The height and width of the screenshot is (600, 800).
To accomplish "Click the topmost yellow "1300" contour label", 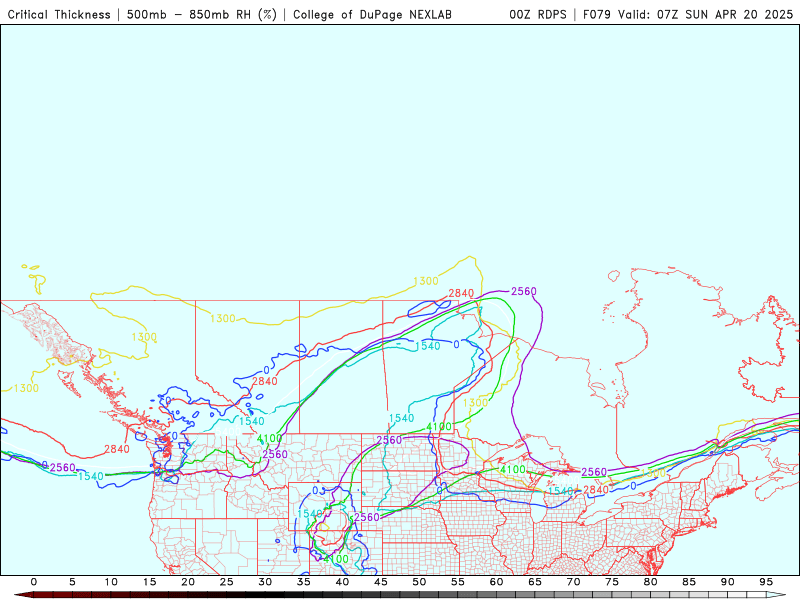I will (426, 281).
